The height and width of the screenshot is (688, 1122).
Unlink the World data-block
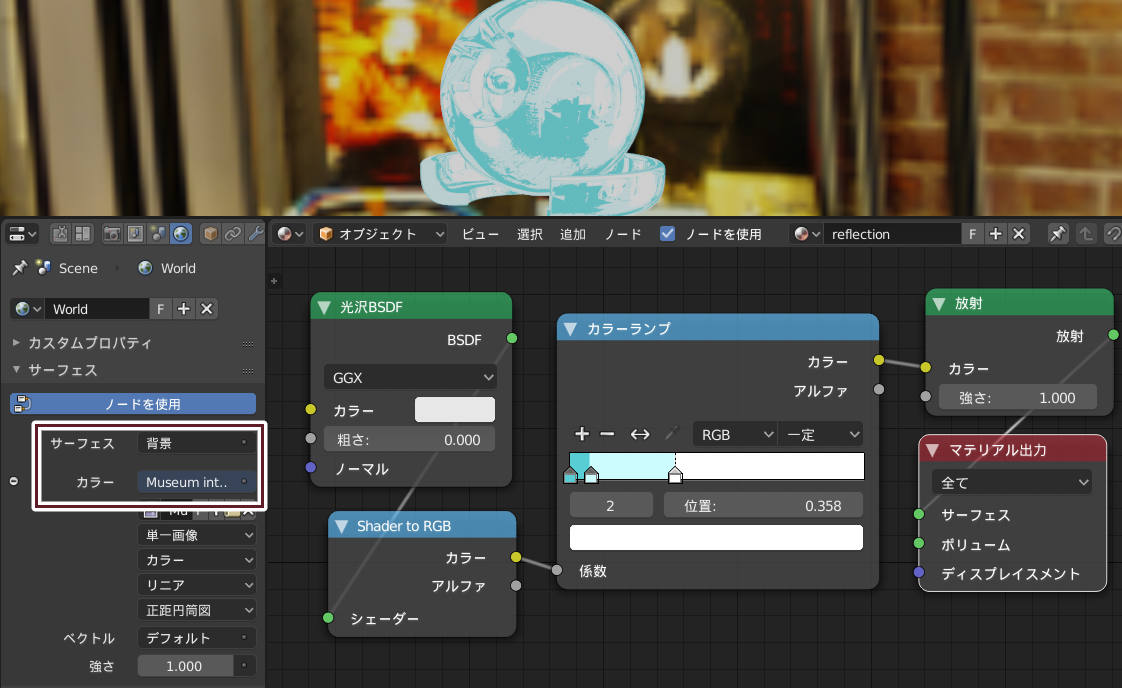207,309
